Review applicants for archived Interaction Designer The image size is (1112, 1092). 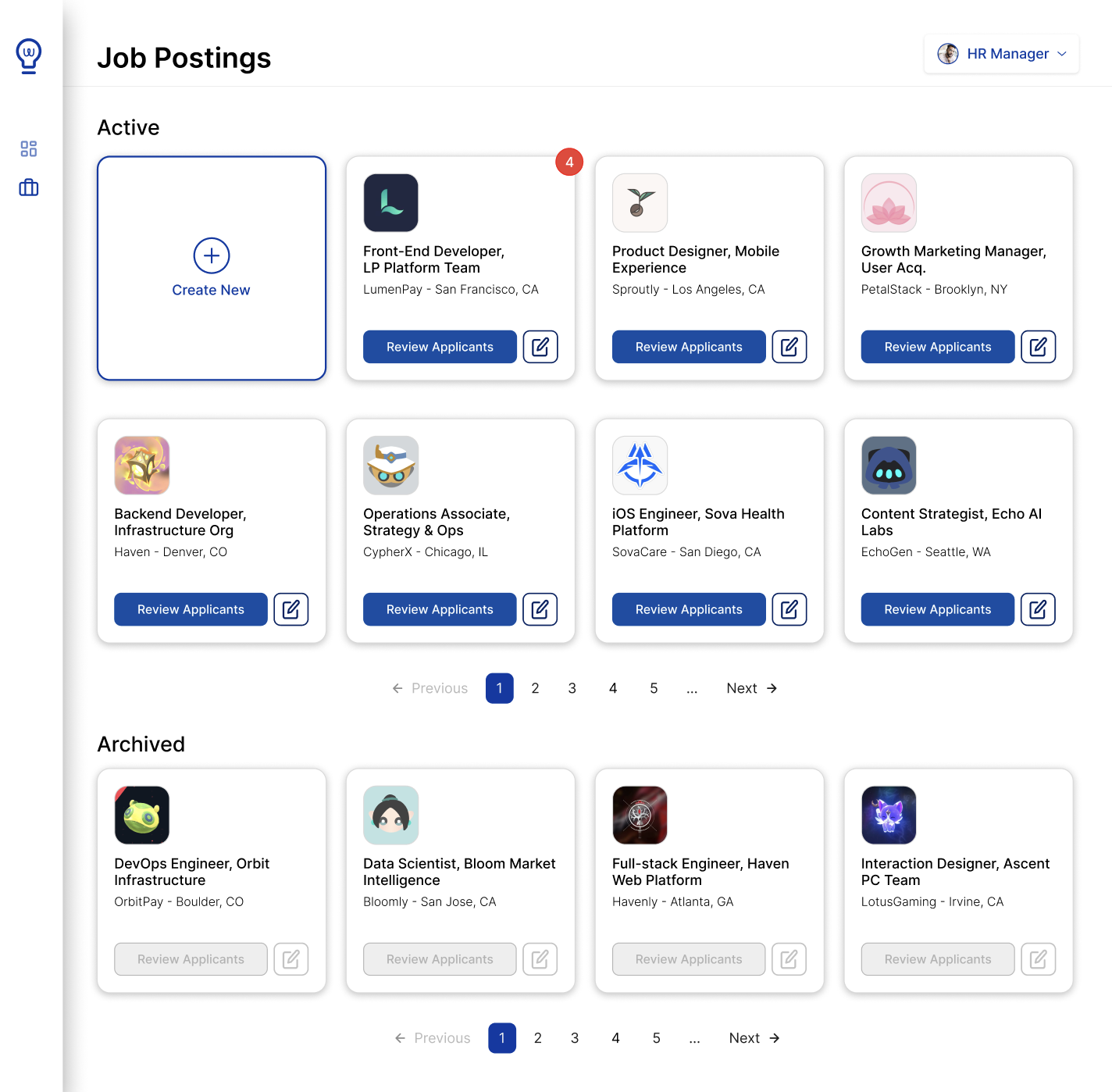point(938,959)
